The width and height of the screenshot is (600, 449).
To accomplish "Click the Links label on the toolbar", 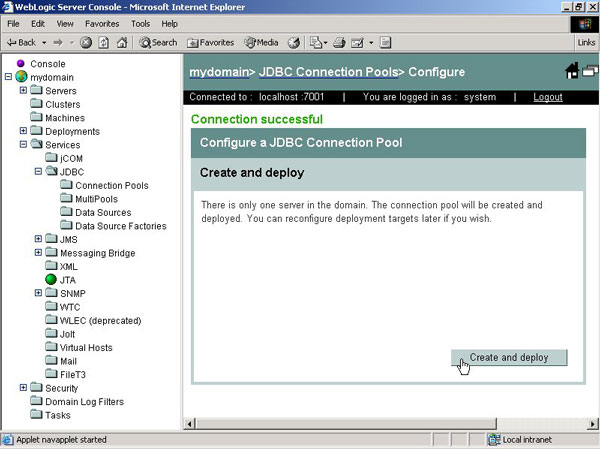I will coord(586,42).
